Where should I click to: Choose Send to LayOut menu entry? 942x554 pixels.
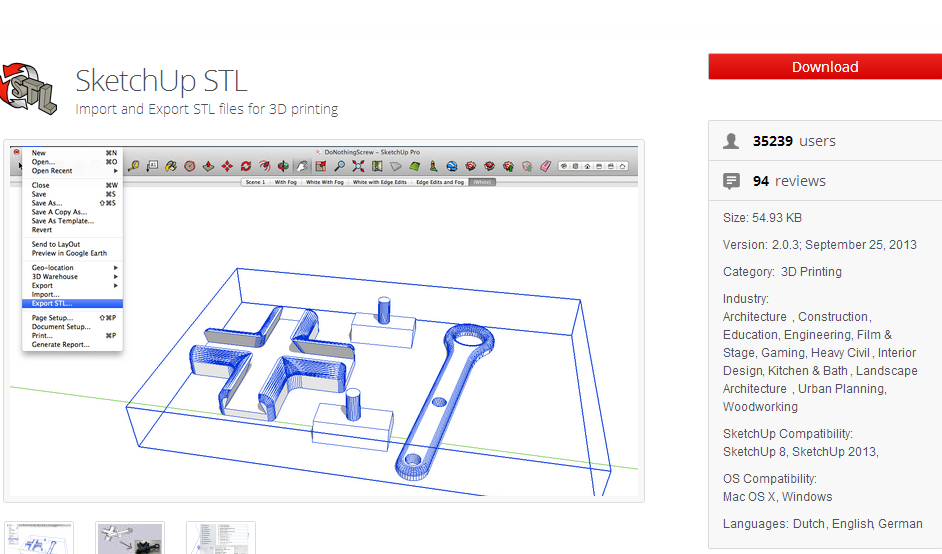tap(72, 244)
